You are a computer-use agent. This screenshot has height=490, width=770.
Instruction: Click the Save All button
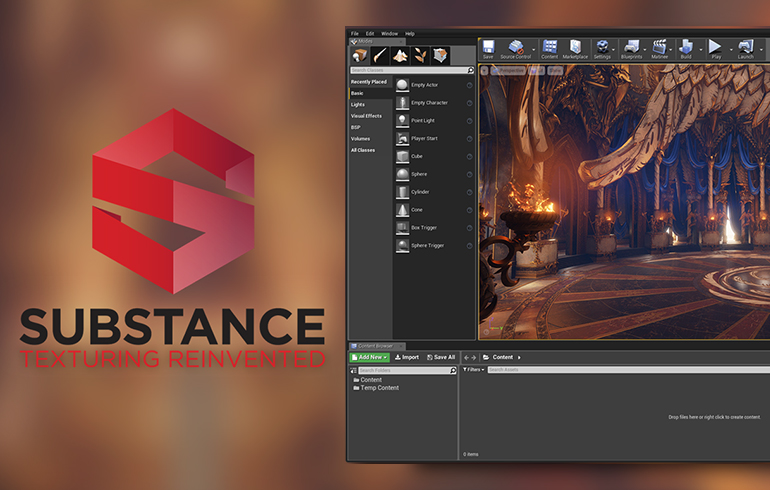click(441, 357)
